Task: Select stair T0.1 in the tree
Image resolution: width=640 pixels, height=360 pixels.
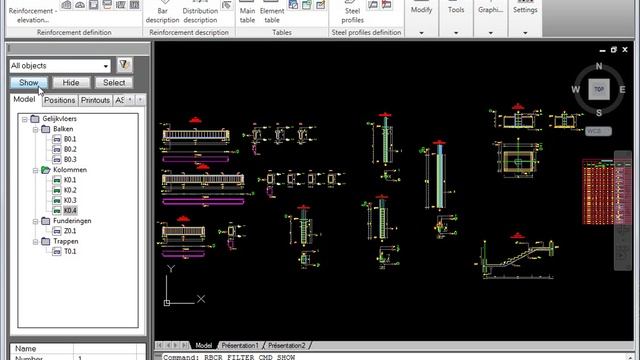Action: 70,251
